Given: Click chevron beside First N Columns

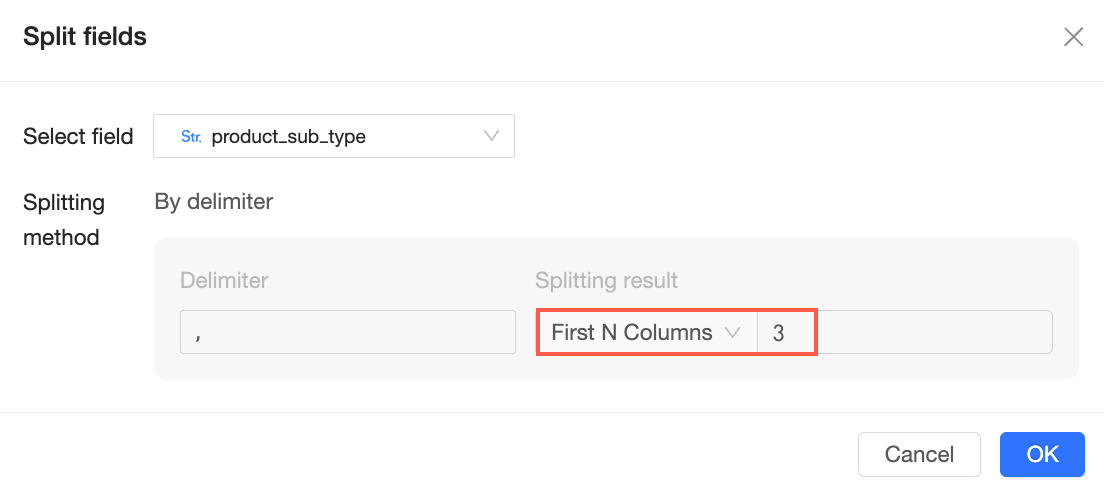Looking at the screenshot, I should [x=732, y=332].
